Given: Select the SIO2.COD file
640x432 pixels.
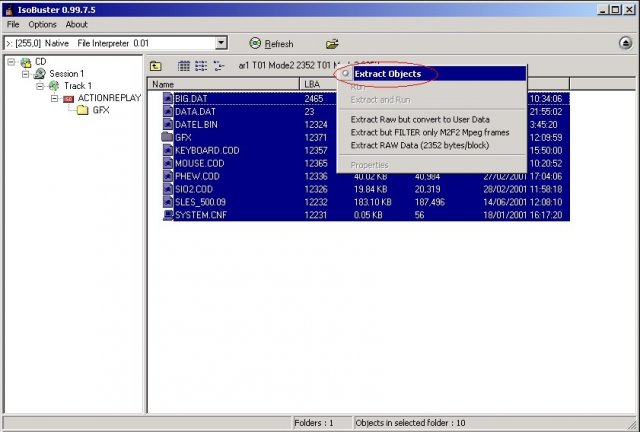Looking at the screenshot, I should click(194, 189).
